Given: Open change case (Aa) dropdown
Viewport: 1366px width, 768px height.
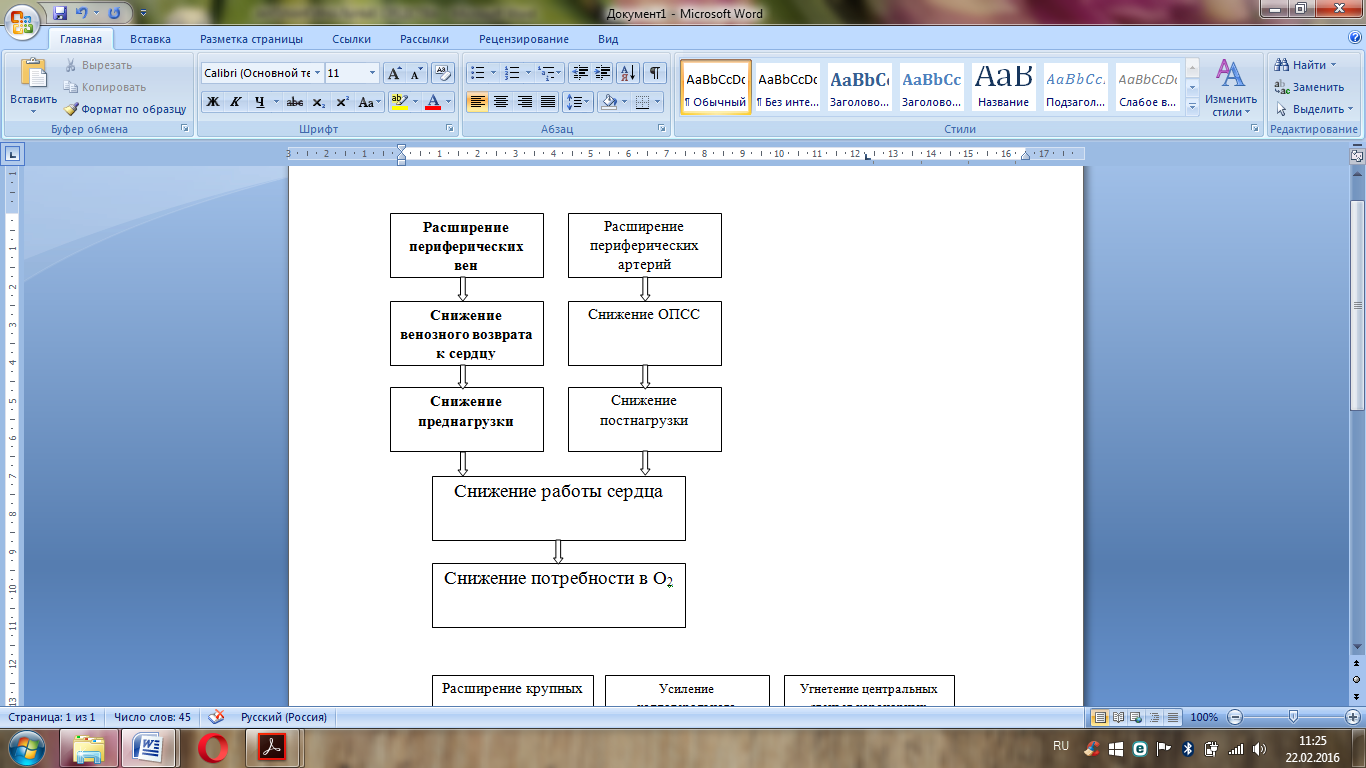Looking at the screenshot, I should click(x=370, y=102).
